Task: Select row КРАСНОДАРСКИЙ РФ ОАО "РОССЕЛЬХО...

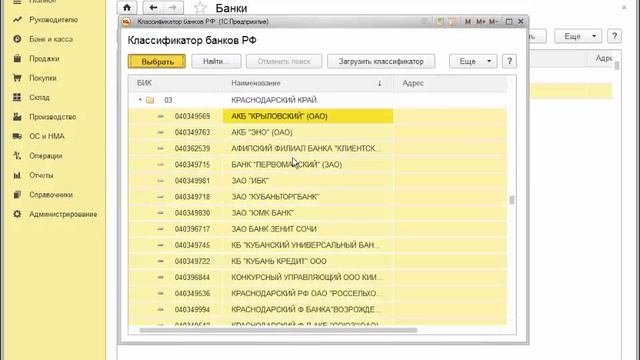Action: point(318,293)
